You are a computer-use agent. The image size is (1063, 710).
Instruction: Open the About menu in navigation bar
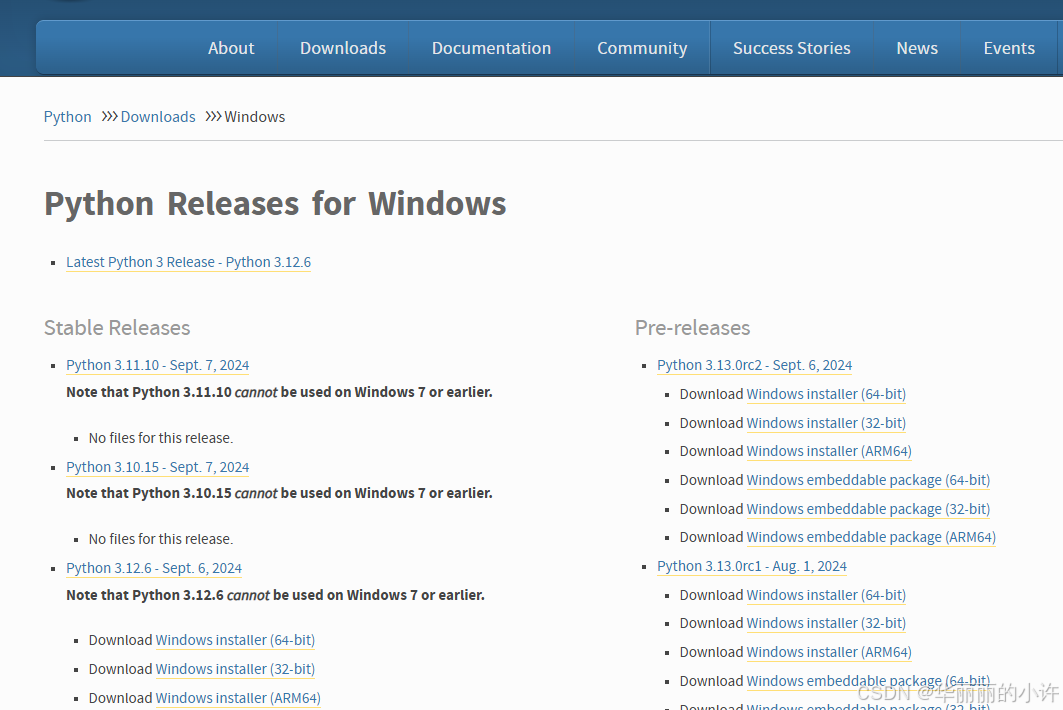tap(230, 48)
